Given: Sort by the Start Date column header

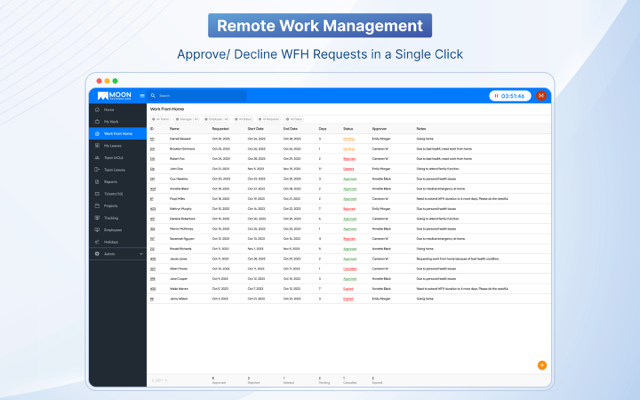Looking at the screenshot, I should 256,129.
